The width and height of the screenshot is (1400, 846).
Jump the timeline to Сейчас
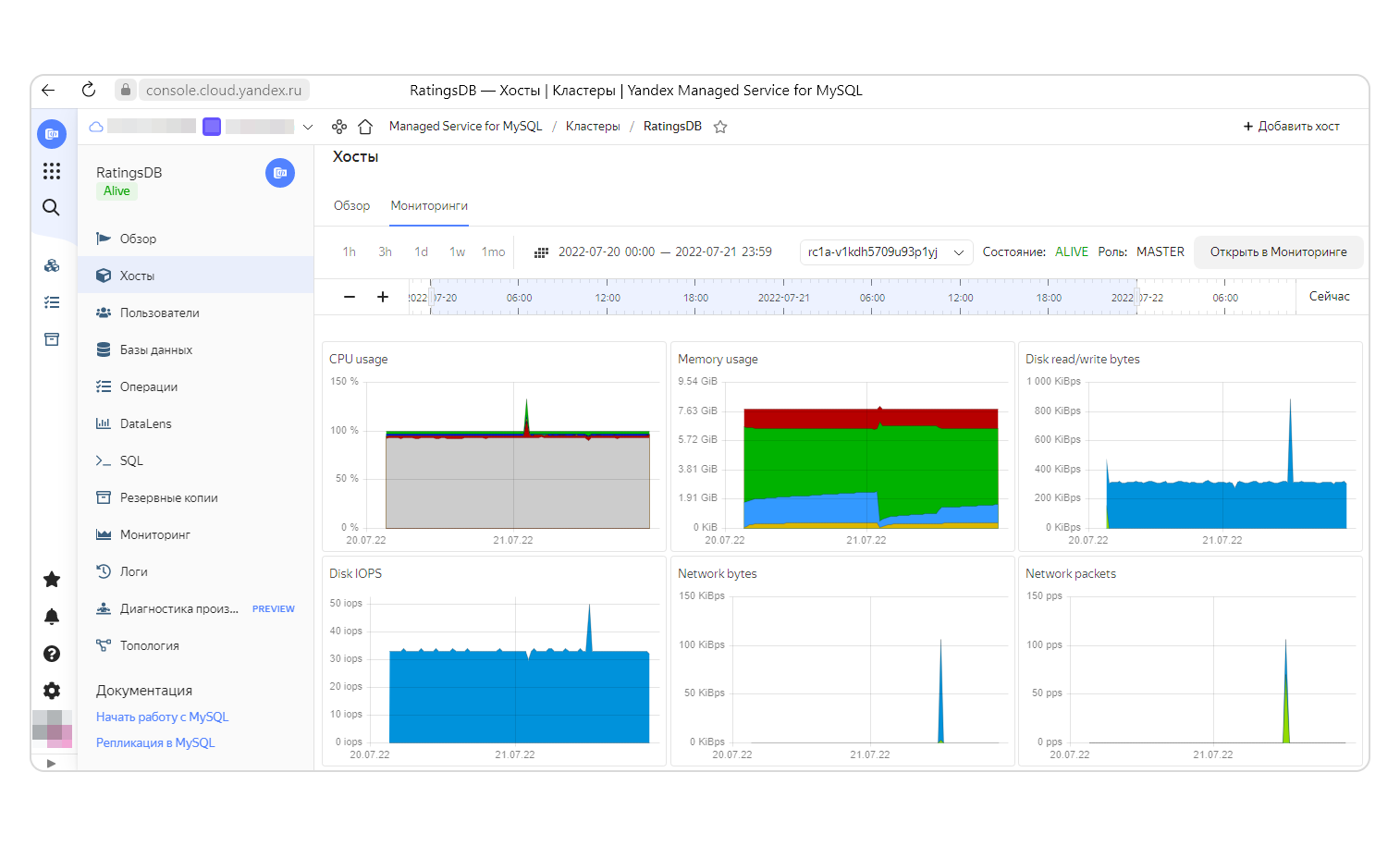click(x=1329, y=297)
